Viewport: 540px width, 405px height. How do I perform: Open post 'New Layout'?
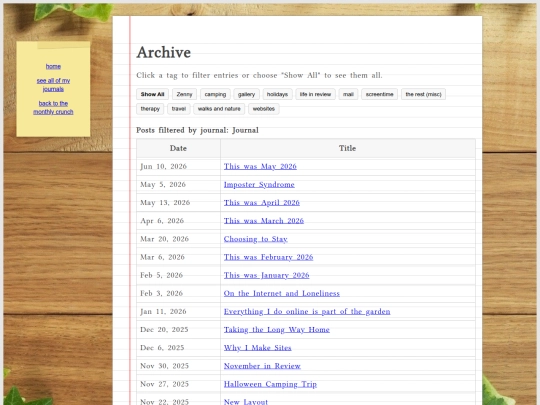[x=246, y=402]
